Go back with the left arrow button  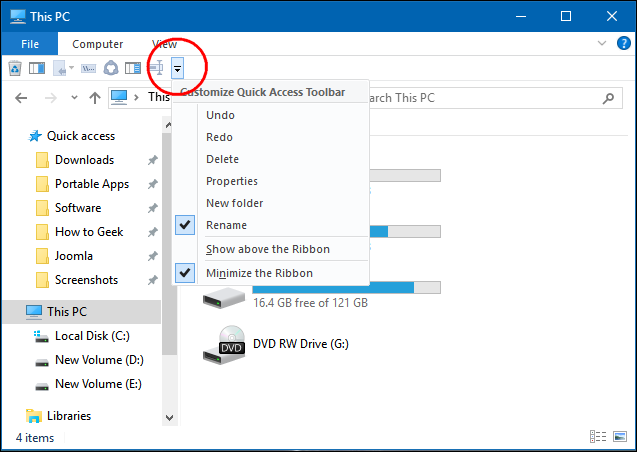(22, 98)
